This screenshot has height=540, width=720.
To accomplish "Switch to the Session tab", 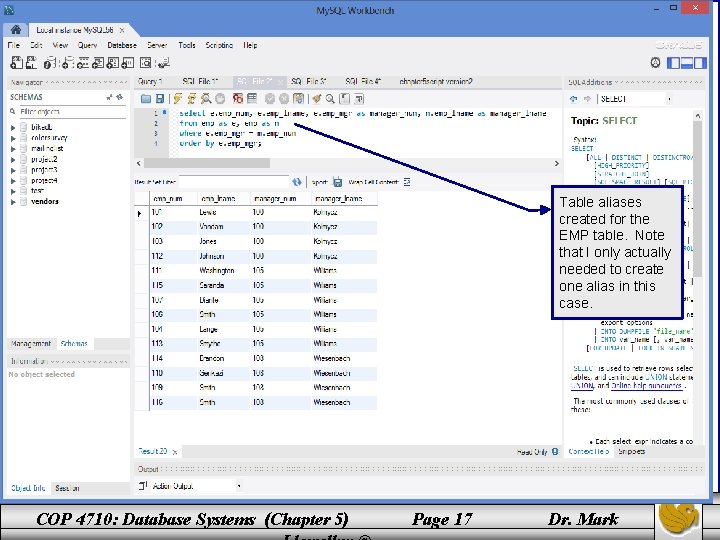I will [67, 488].
